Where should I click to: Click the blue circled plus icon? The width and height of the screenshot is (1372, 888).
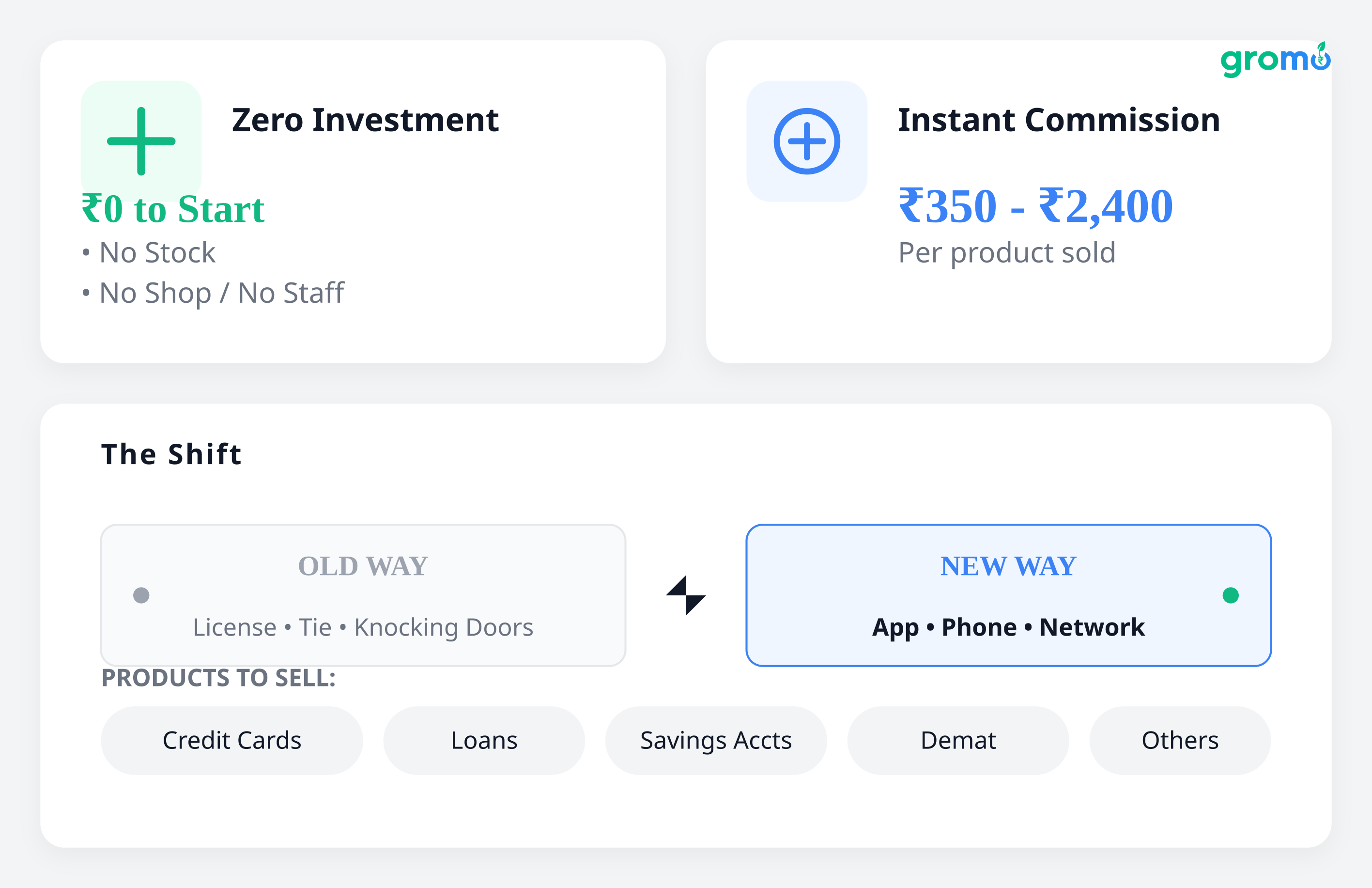click(x=806, y=141)
